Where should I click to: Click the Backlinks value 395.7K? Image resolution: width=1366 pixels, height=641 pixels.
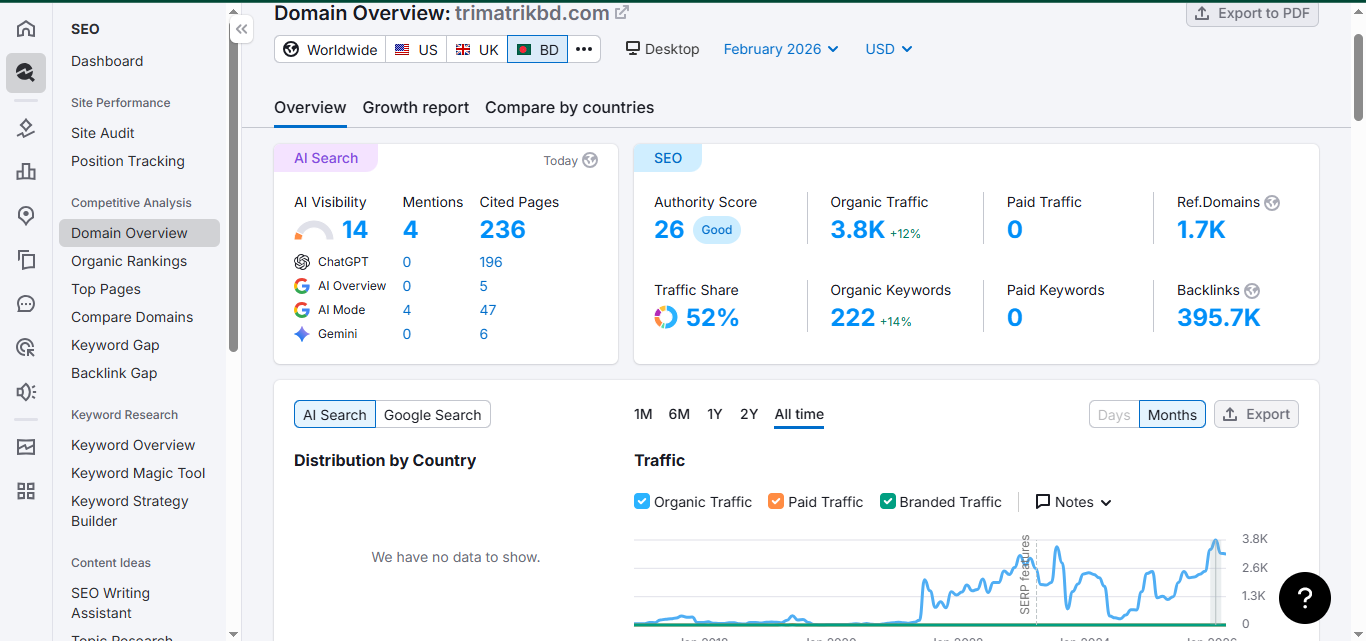point(1219,318)
